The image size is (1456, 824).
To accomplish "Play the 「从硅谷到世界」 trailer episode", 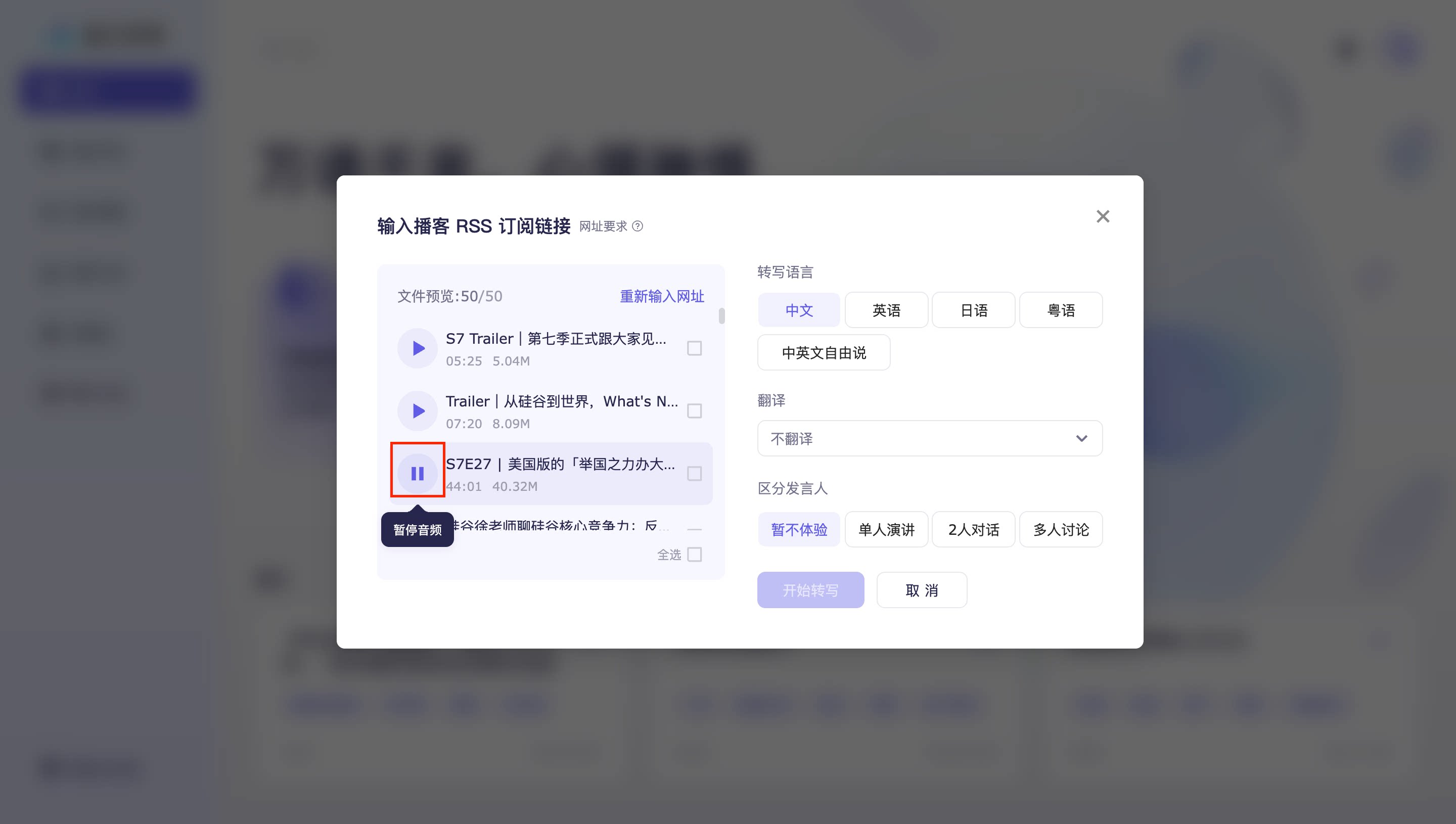I will [417, 410].
